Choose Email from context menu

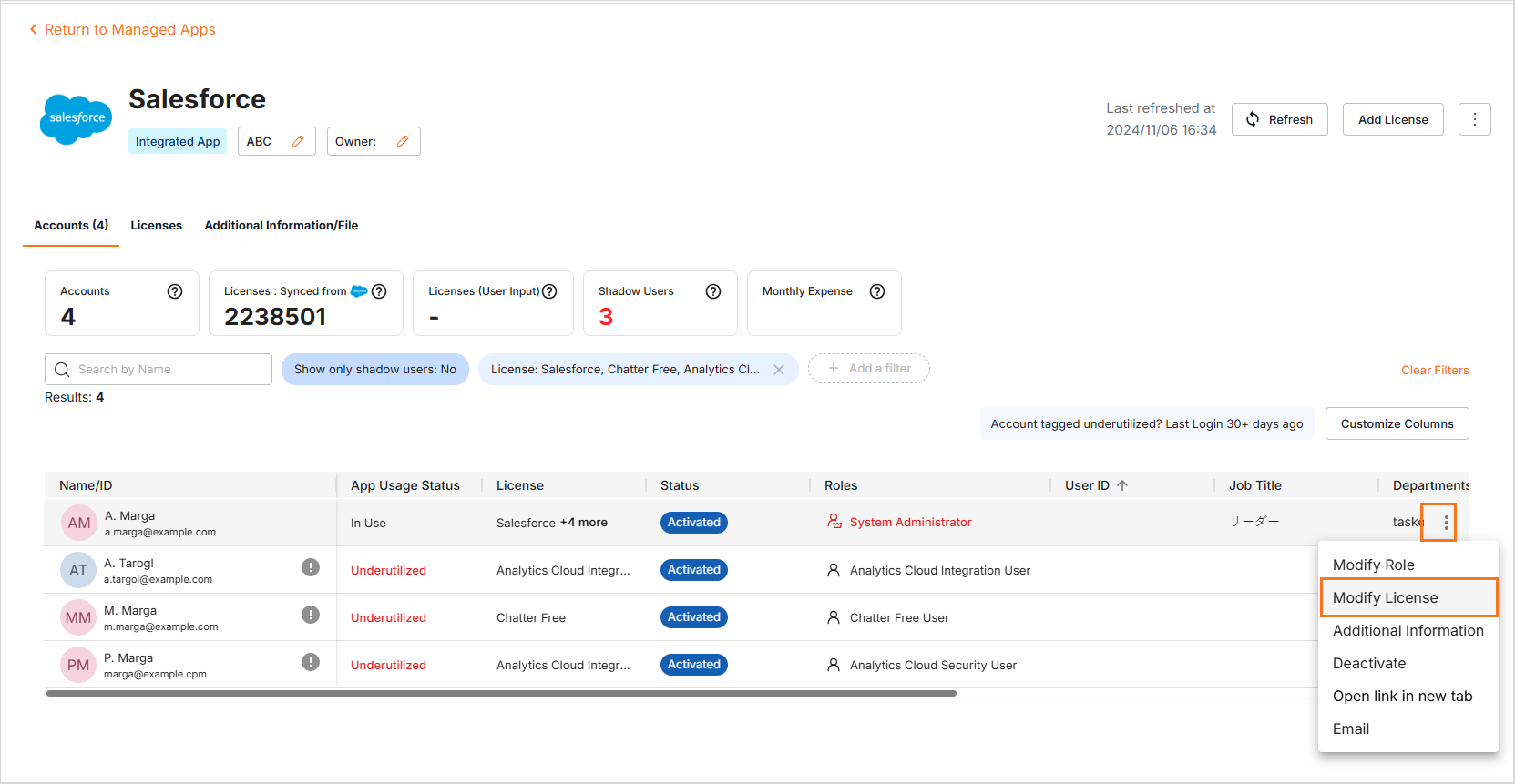click(1408, 728)
